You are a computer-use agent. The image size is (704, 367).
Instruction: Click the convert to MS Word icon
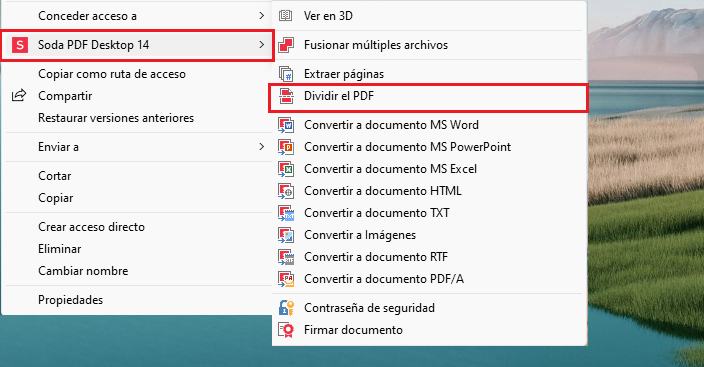[x=286, y=125]
